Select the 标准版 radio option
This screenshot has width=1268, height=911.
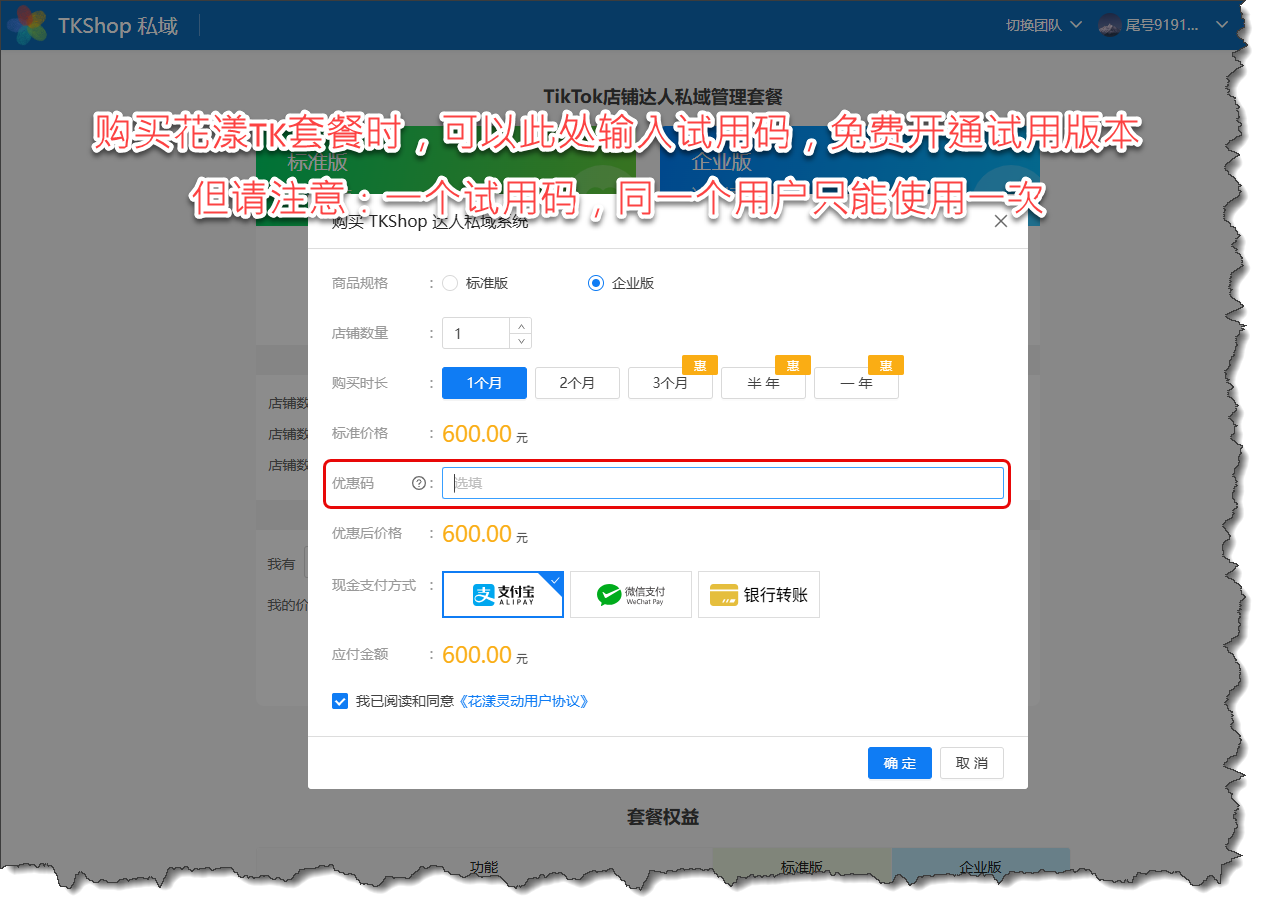click(x=450, y=283)
